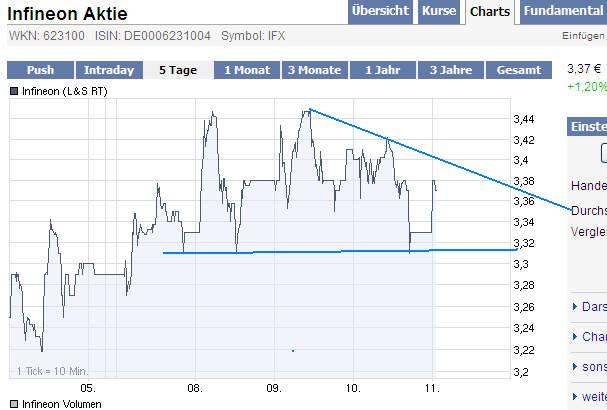Expand the 'Char' sidebar section arrow
Screen dimensions: 607x410
pyautogui.click(x=573, y=337)
